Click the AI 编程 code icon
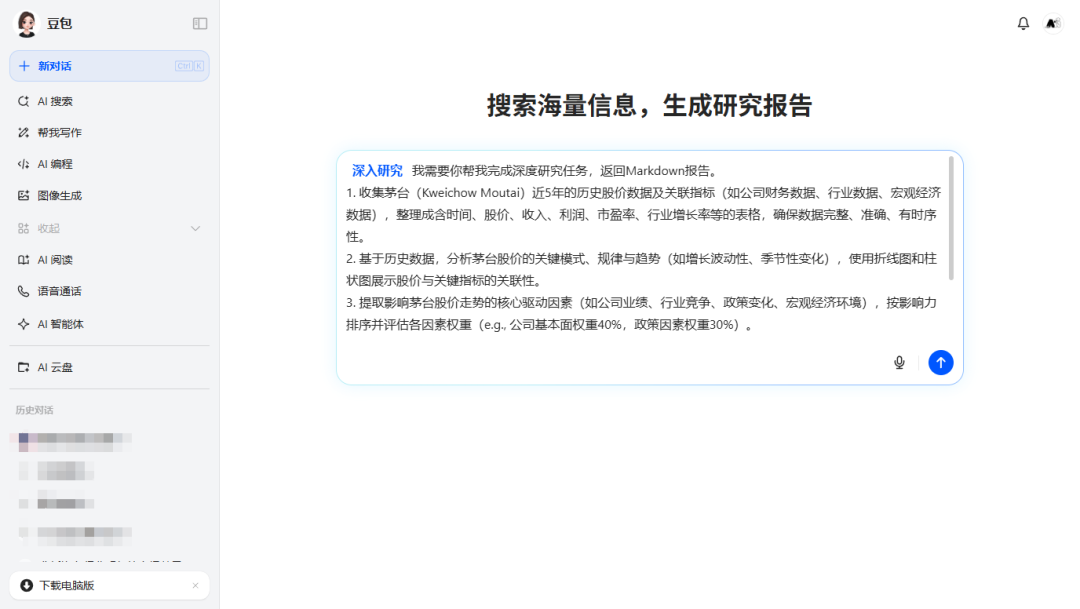The height and width of the screenshot is (609, 1080). coord(23,164)
